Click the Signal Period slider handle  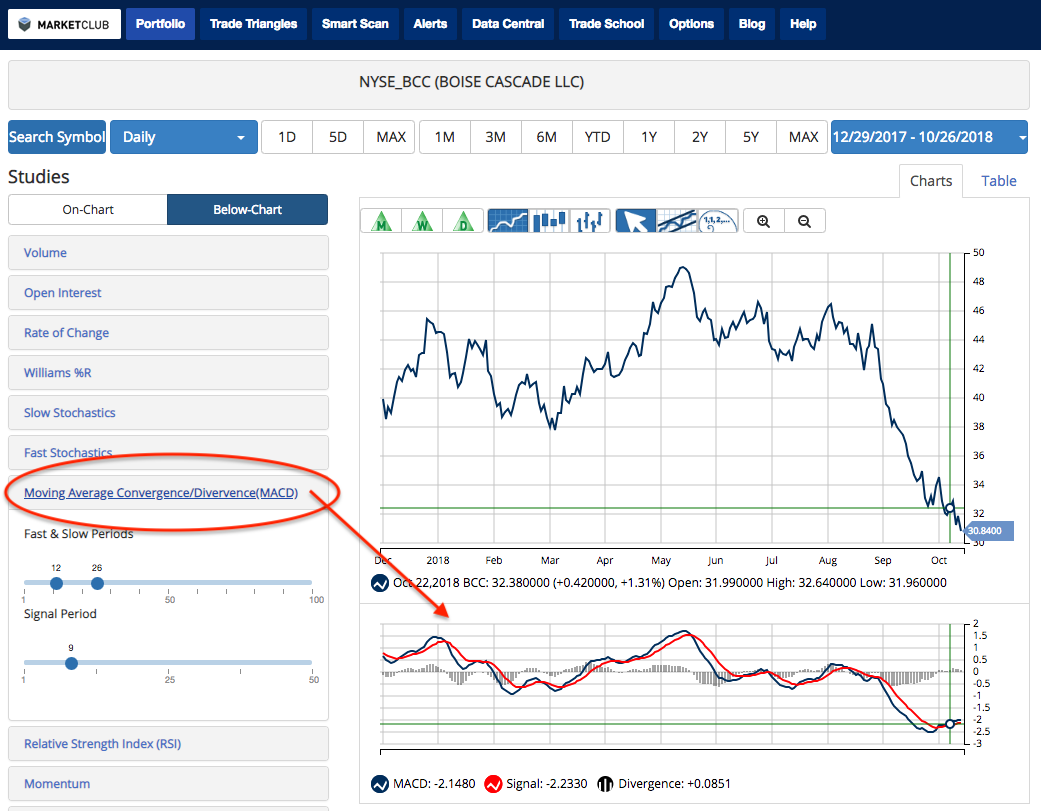(71, 663)
